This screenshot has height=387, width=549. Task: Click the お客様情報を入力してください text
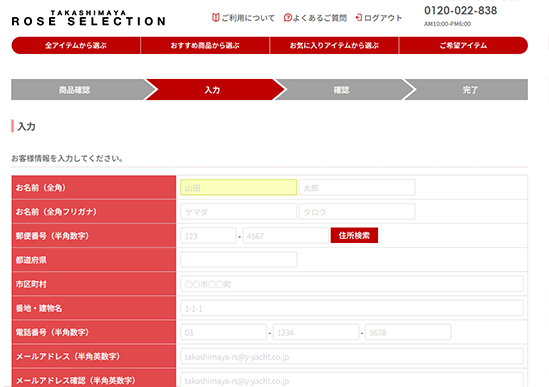67,159
